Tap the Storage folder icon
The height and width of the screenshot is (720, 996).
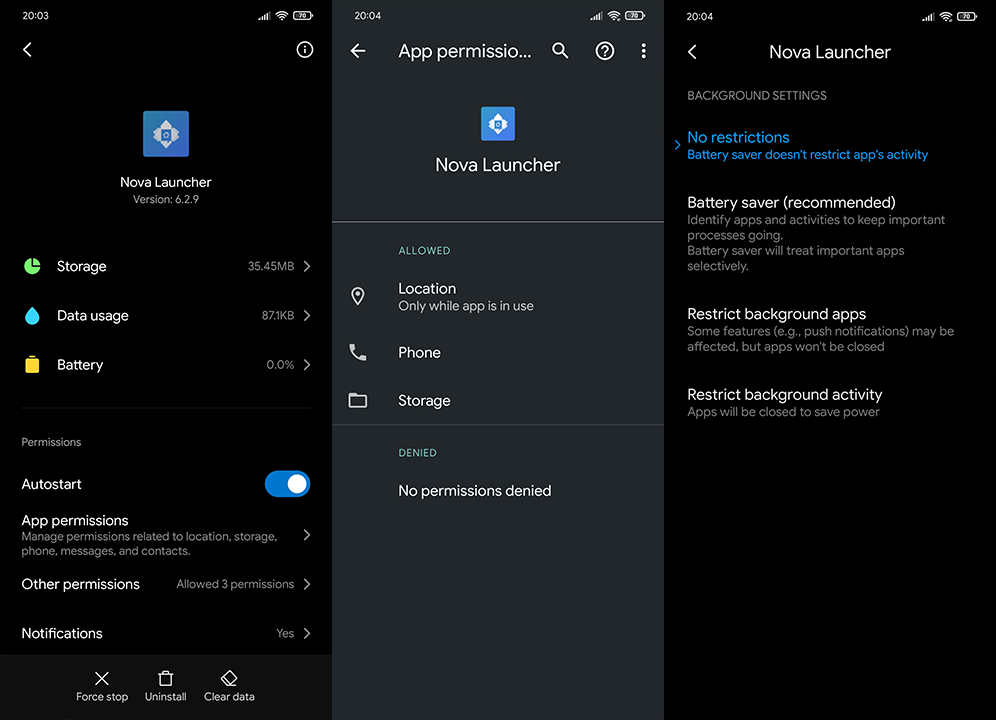358,400
